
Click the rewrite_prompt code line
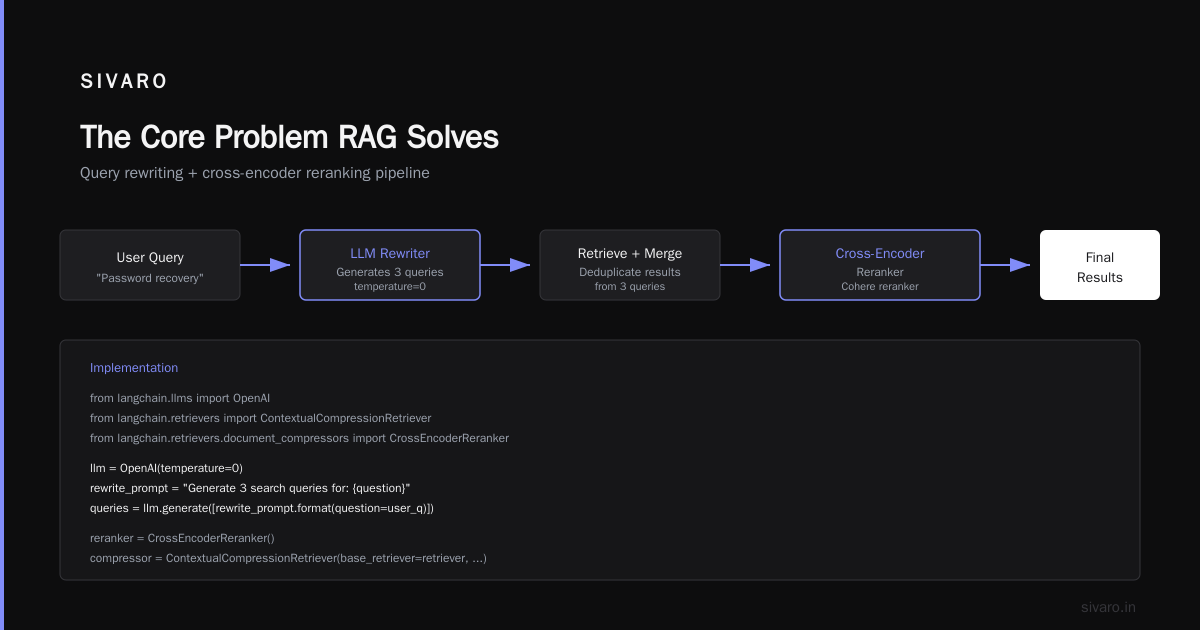[250, 488]
